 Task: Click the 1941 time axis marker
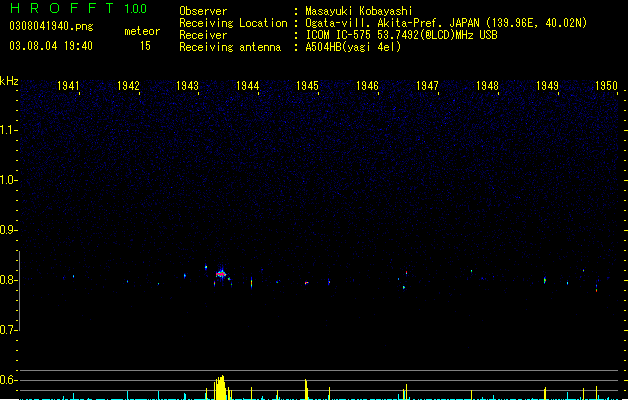tap(68, 86)
